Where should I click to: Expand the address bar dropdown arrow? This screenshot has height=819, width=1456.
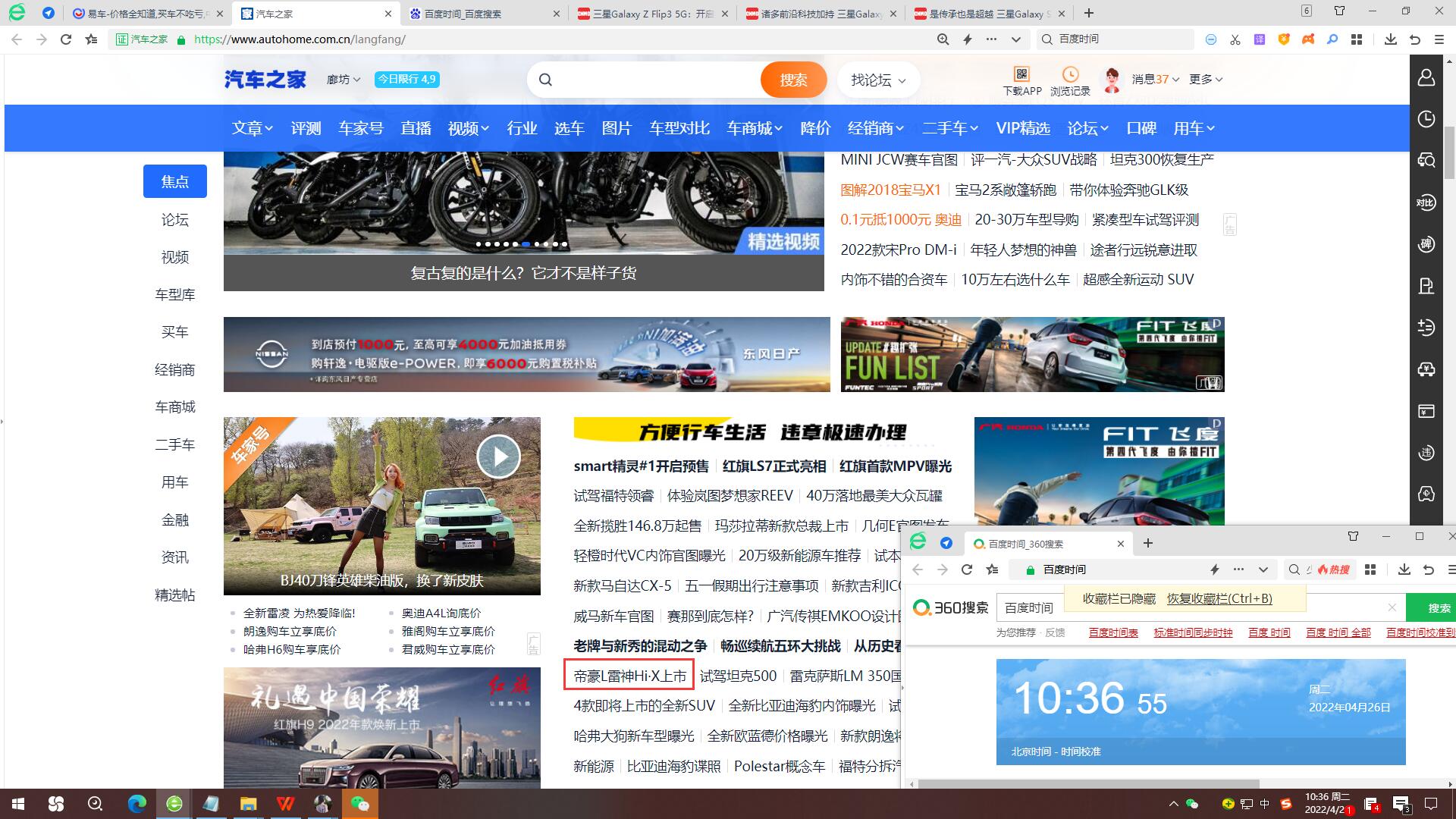click(1016, 39)
